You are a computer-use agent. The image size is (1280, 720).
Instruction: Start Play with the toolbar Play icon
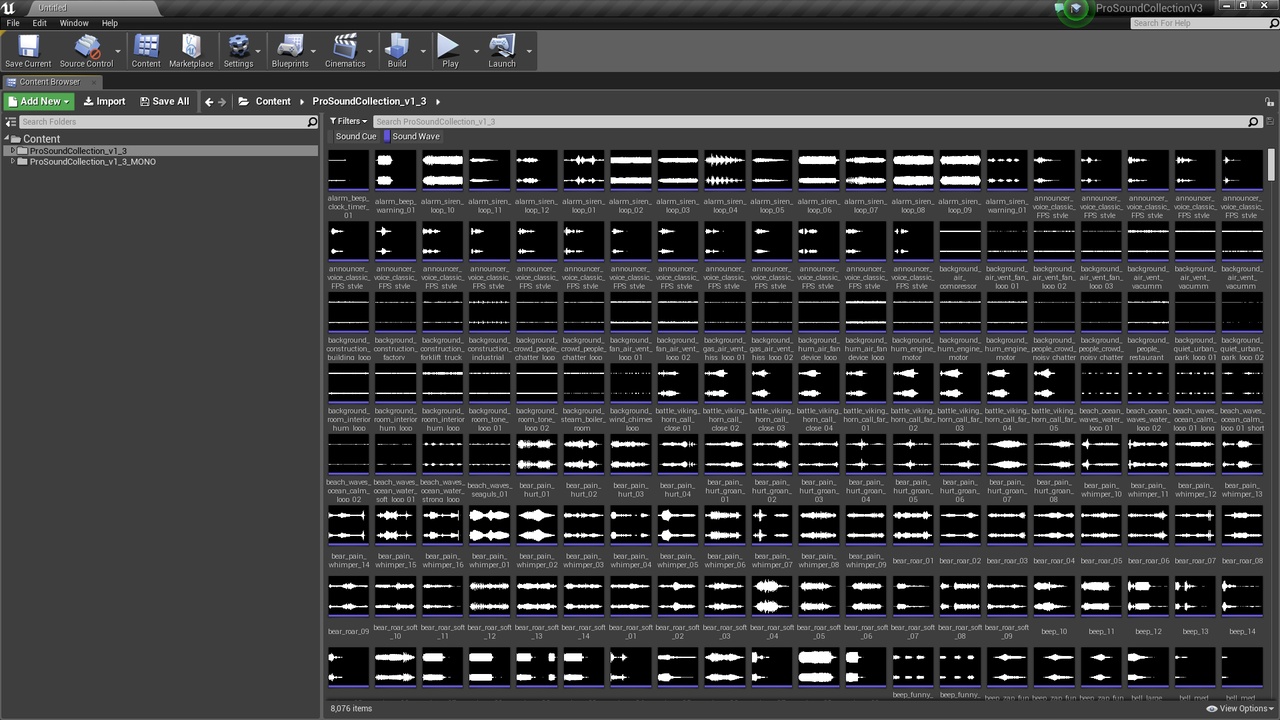(x=450, y=46)
